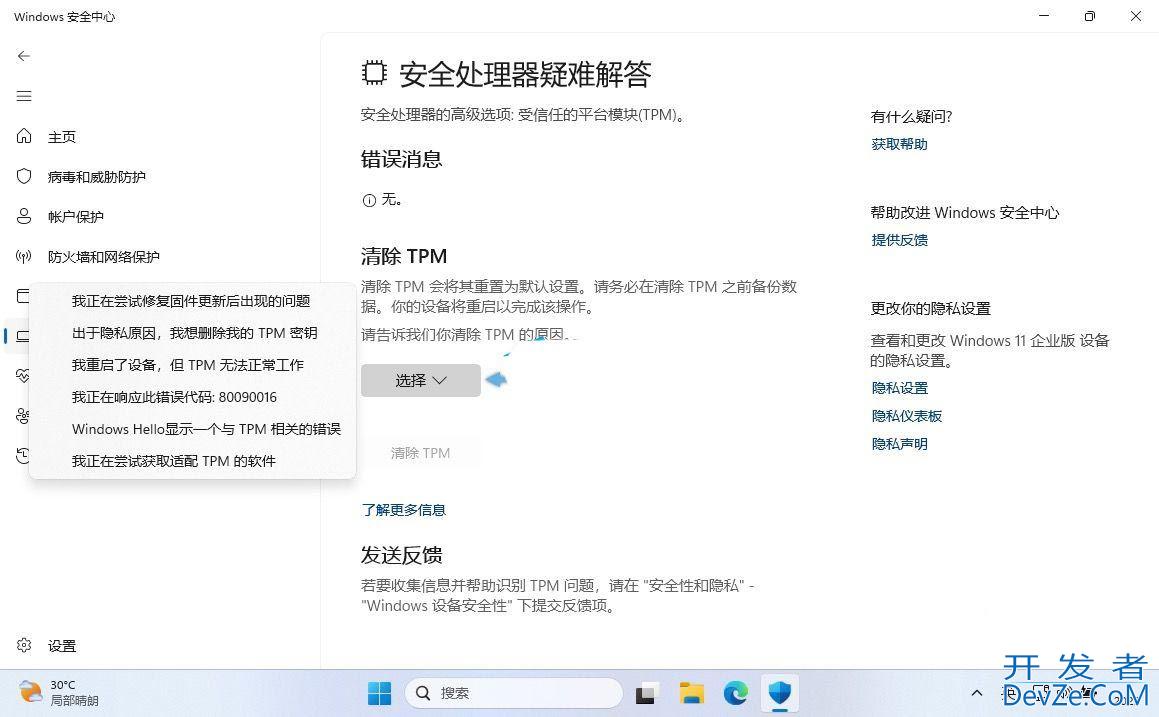Open 设置 at sidebar bottom

point(62,646)
